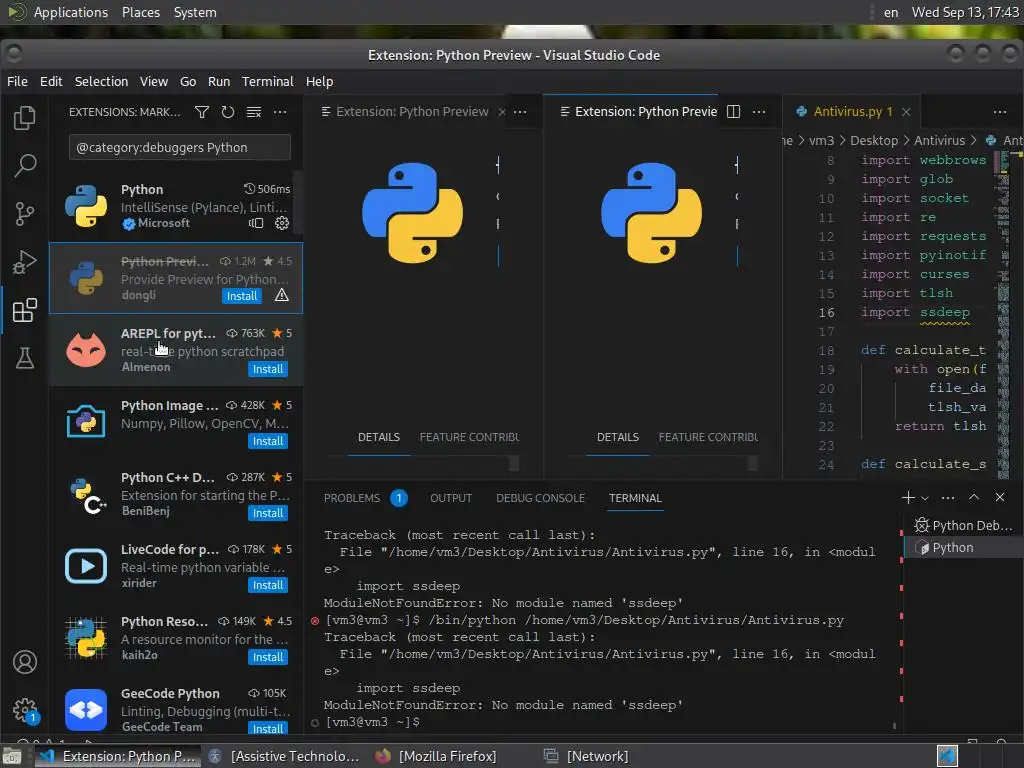This screenshot has width=1024, height=768.
Task: Select the Python extension by Microsoft
Action: coord(176,206)
